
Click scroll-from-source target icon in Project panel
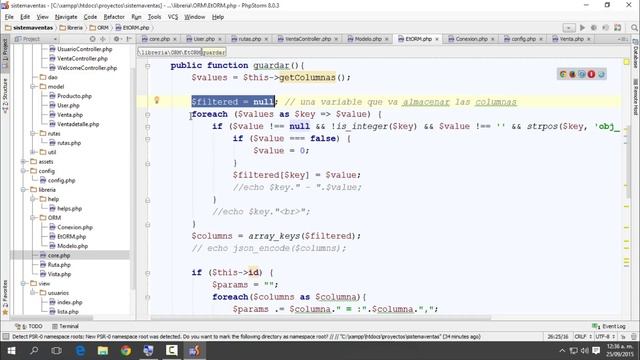pos(92,39)
